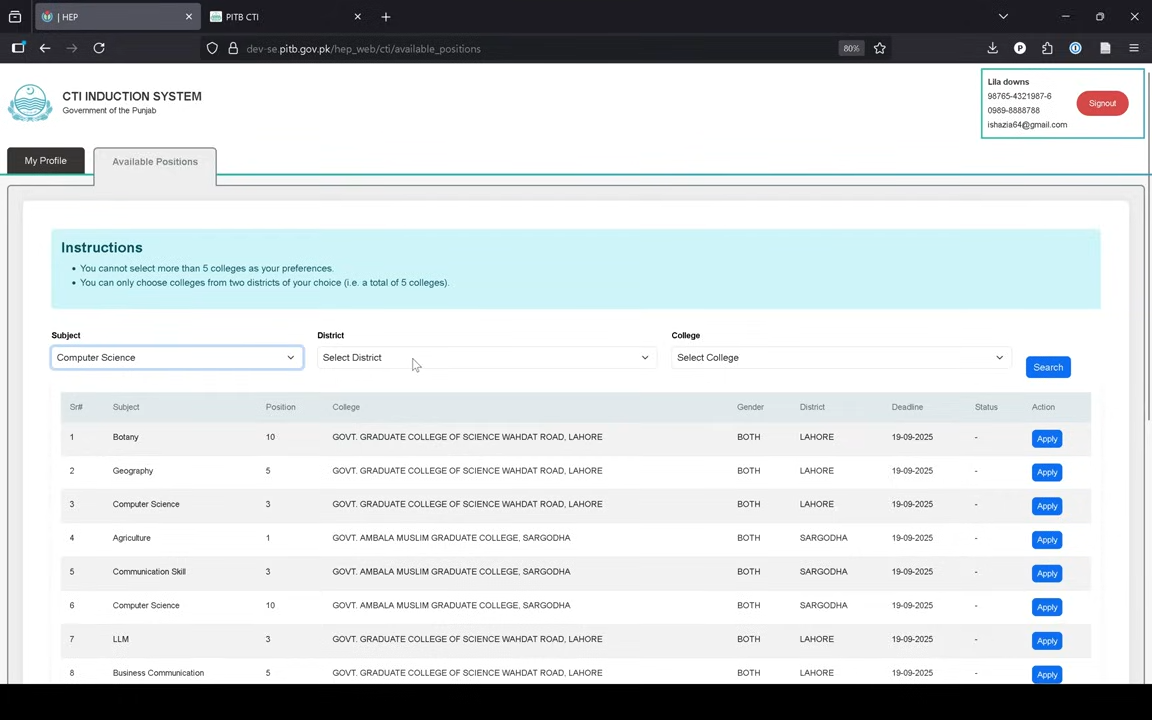1152x720 pixels.
Task: Reload the current page
Action: click(99, 48)
